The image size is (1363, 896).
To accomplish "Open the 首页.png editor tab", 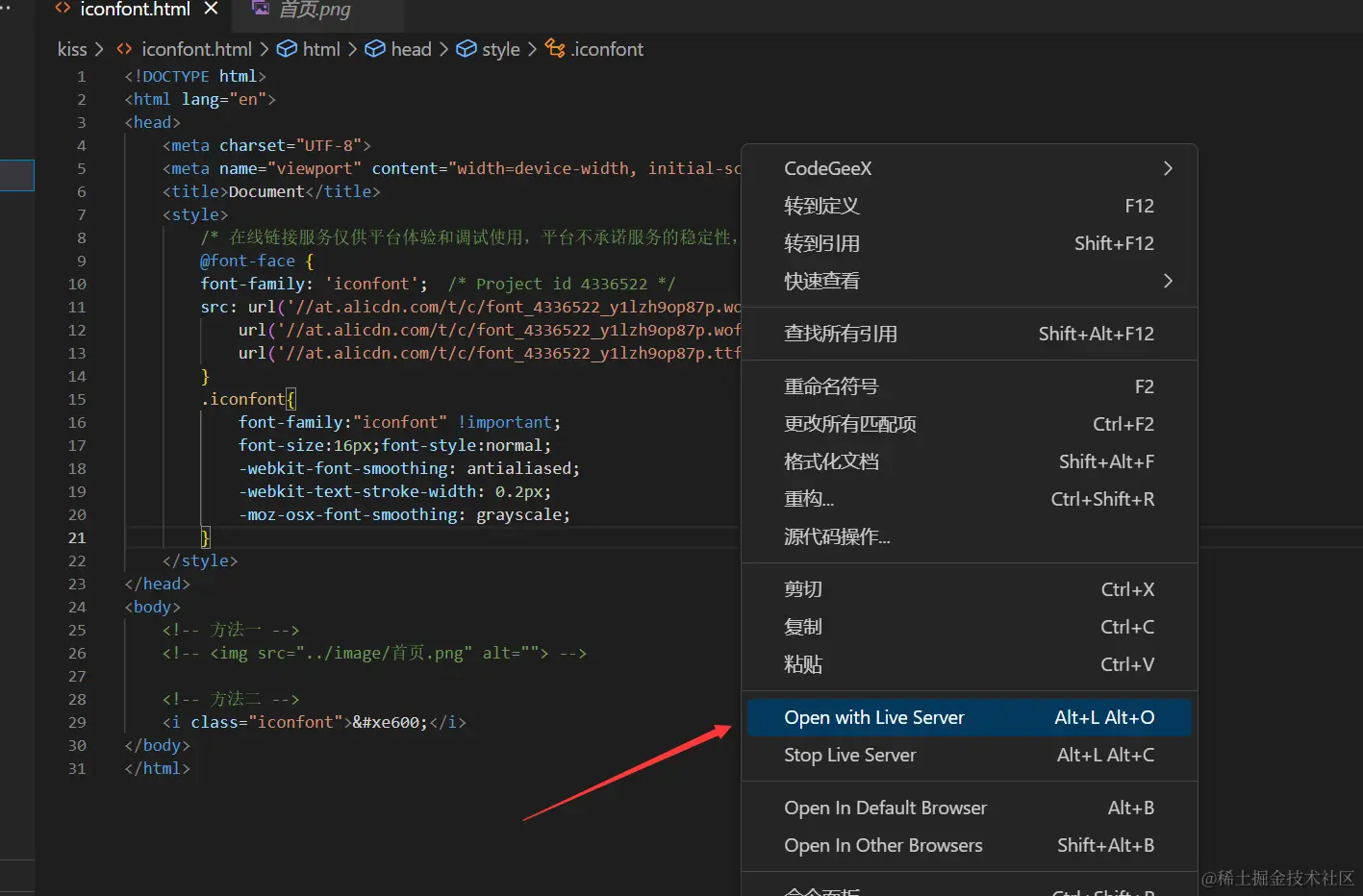I will coord(315,10).
